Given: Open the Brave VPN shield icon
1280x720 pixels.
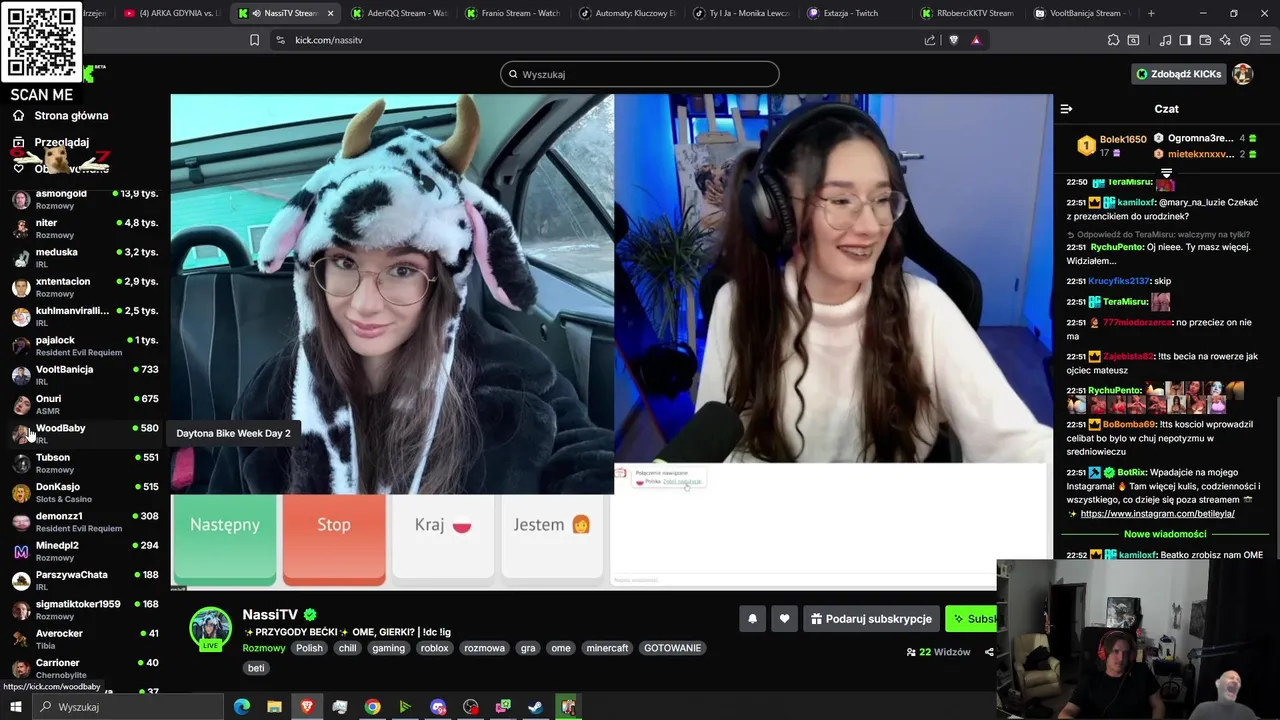Looking at the screenshot, I should 1245,40.
